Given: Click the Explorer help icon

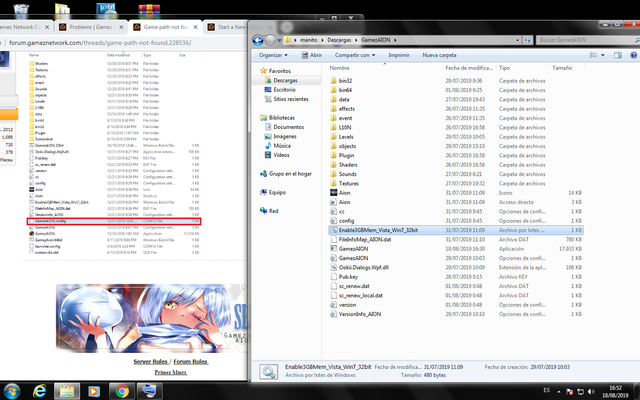Looking at the screenshot, I should click(633, 55).
